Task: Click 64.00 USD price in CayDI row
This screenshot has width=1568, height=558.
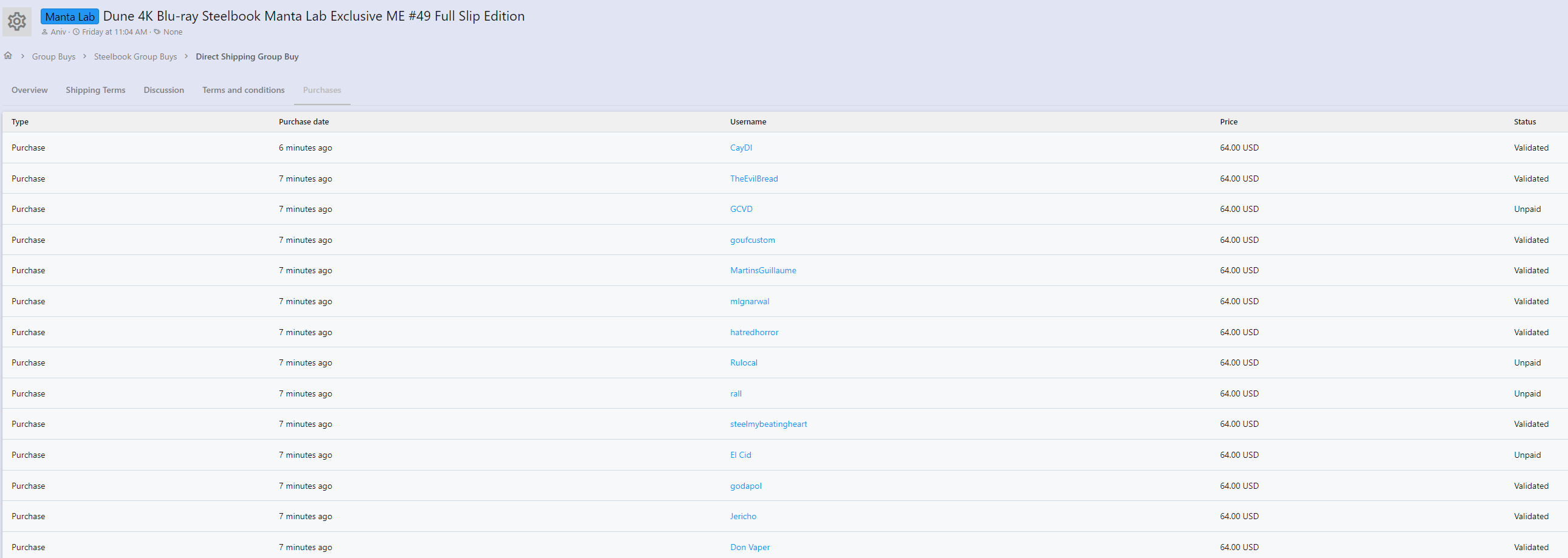Action: point(1239,148)
